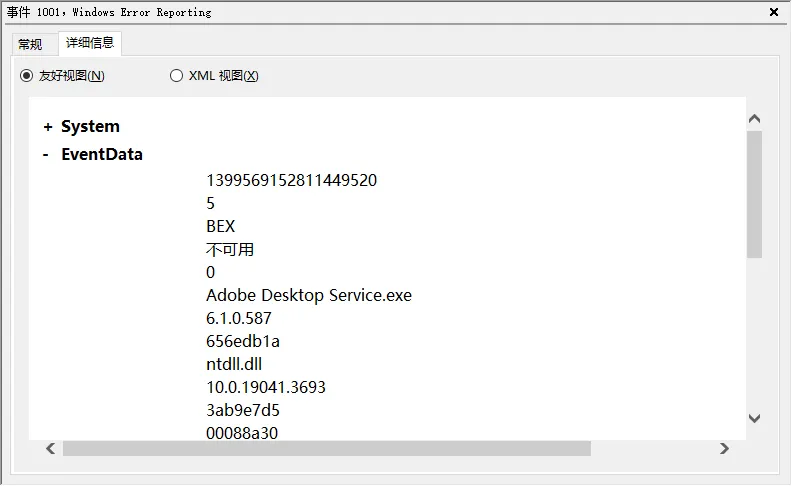Image resolution: width=792 pixels, height=486 pixels.
Task: Click the System heading text
Action: [x=90, y=127]
